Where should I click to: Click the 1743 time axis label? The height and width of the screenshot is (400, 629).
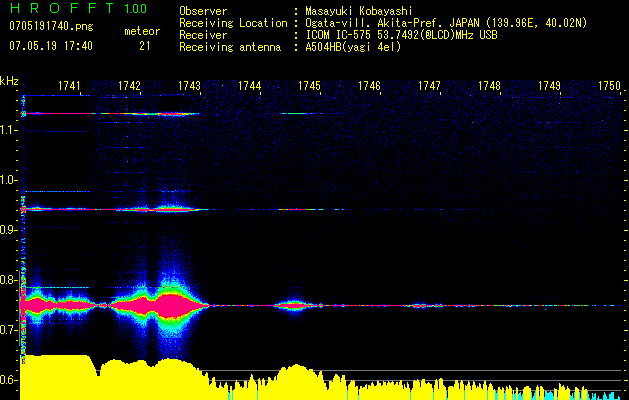(x=189, y=85)
